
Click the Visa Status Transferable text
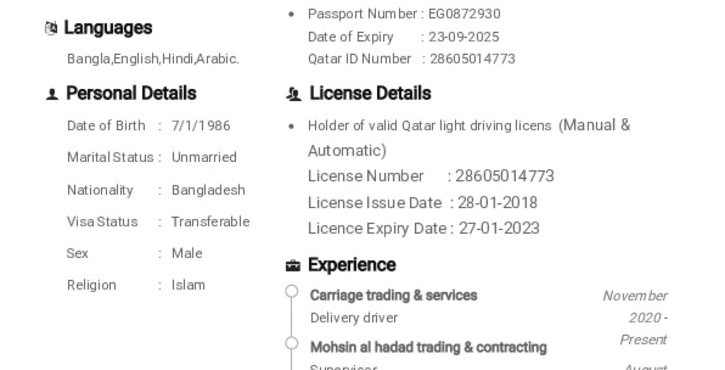[x=211, y=222]
